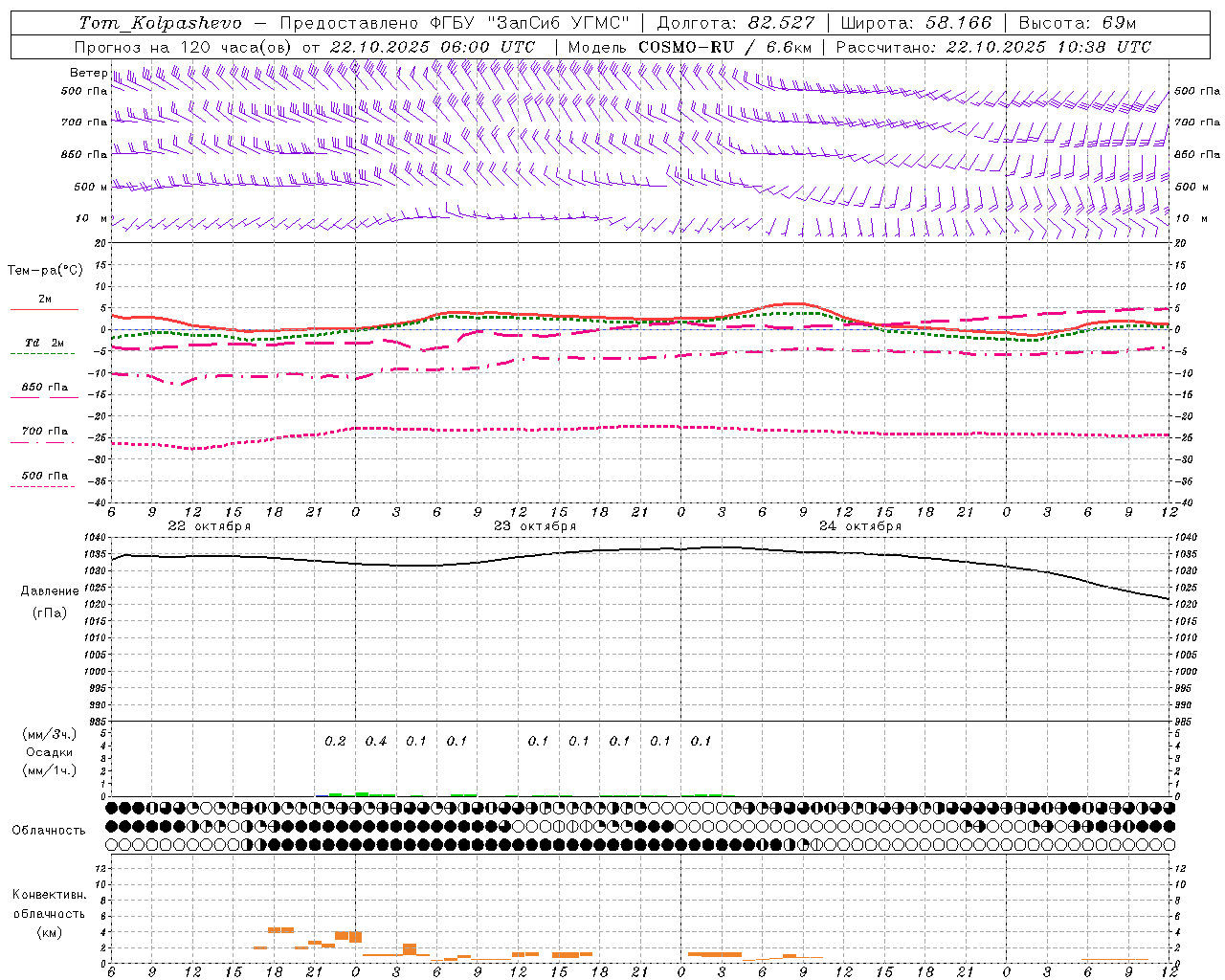Click the station height text Высота: 69м
The height and width of the screenshot is (980, 1225).
click(1078, 23)
